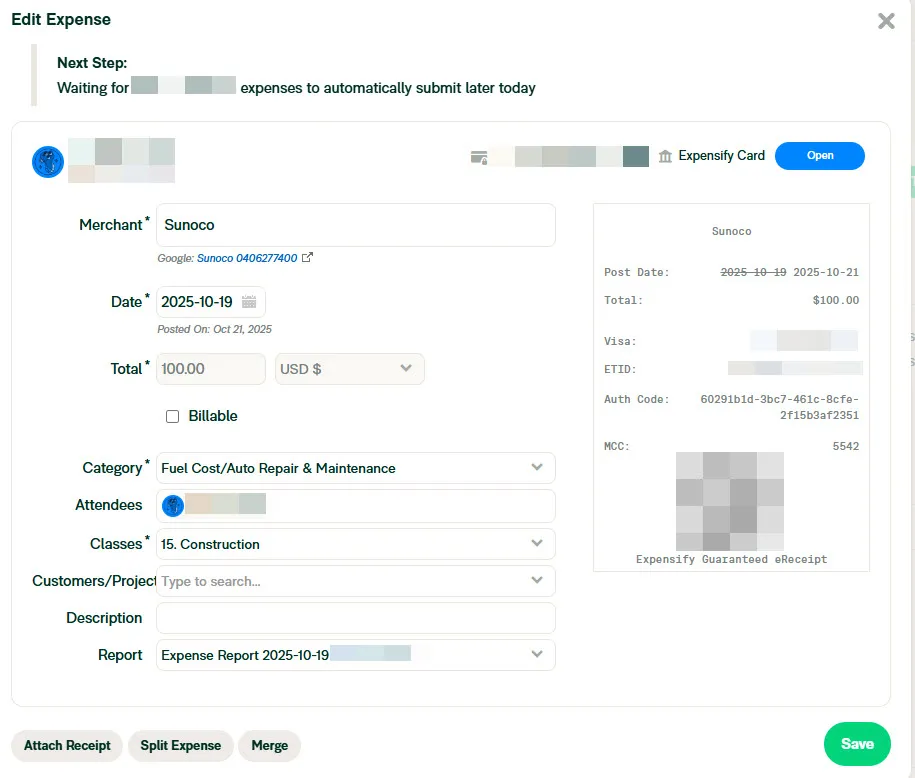Screen dimensions: 915x778
Task: Click the credit card icon near top
Action: [479, 157]
